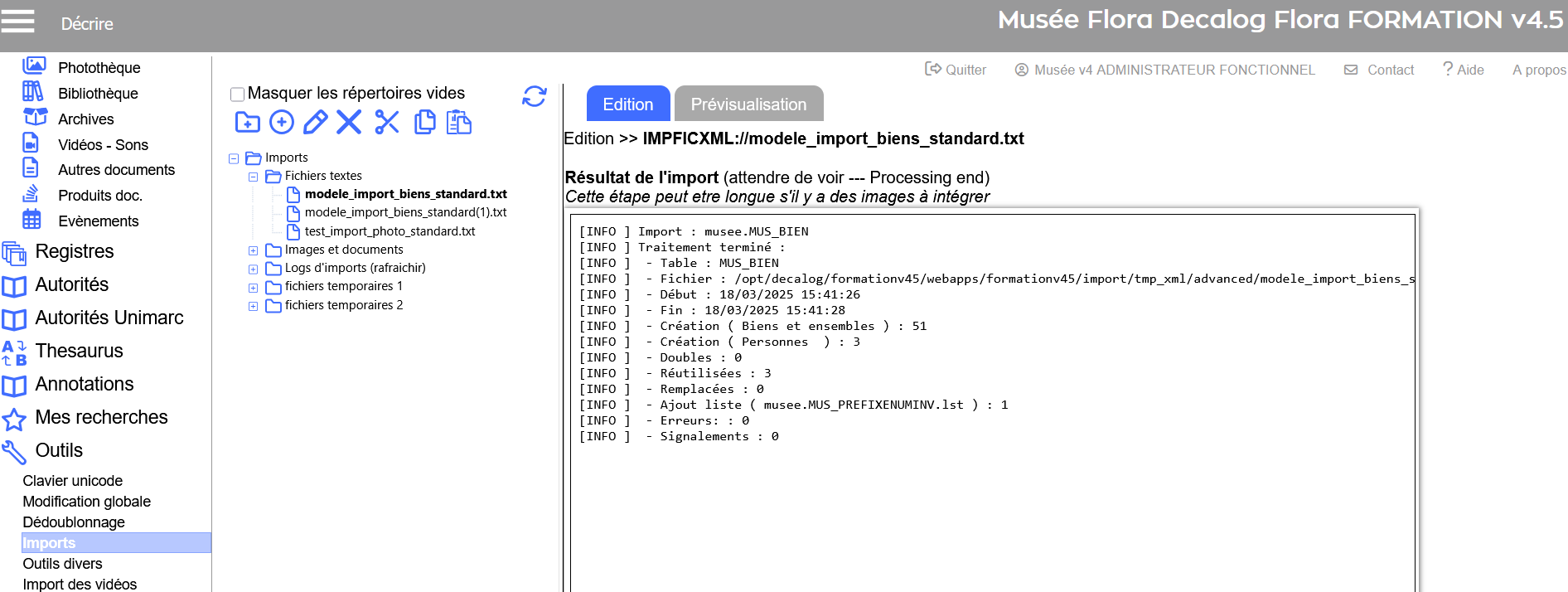The image size is (1568, 592).
Task: Click the scissors cut icon
Action: [386, 123]
